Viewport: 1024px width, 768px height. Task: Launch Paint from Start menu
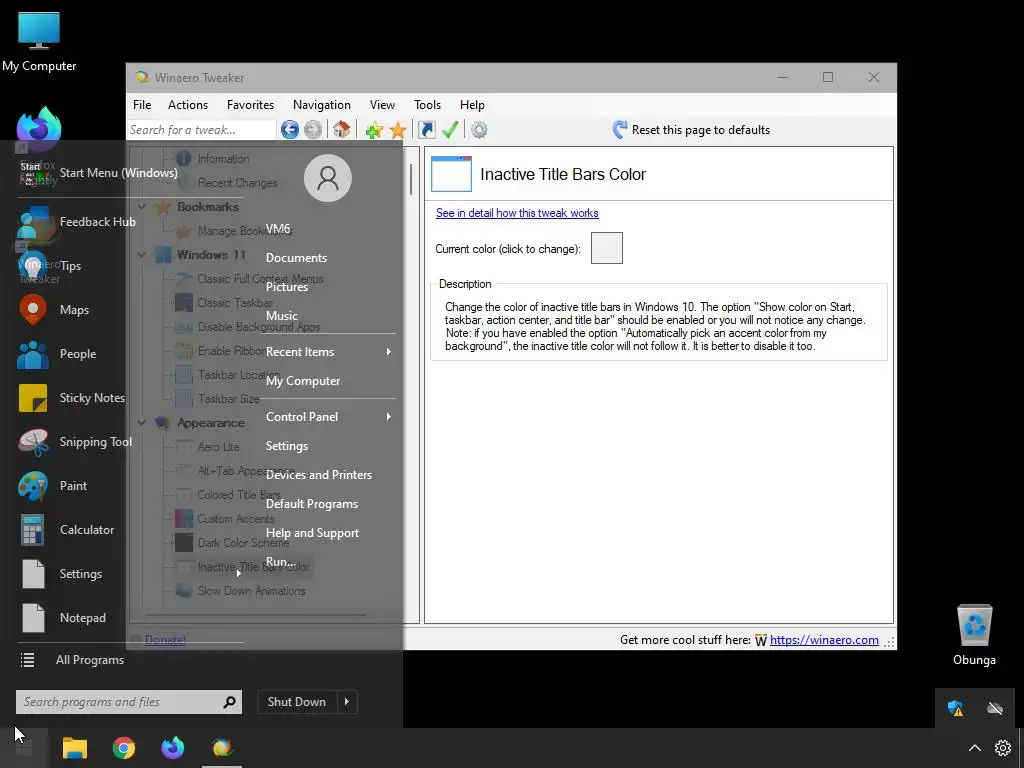point(52,485)
